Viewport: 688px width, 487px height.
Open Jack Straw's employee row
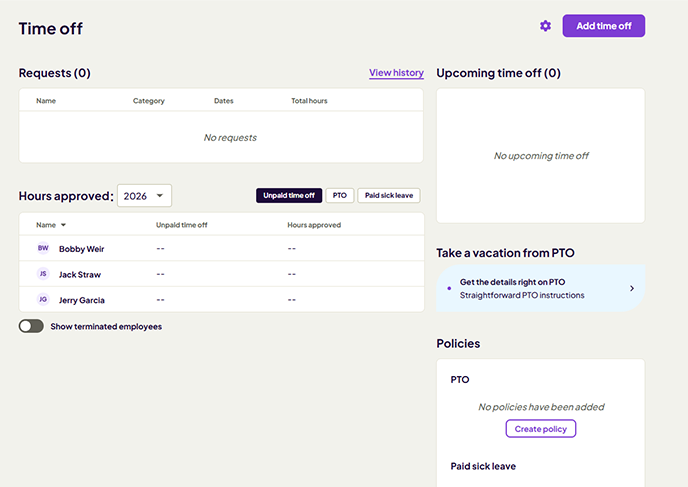(x=80, y=275)
